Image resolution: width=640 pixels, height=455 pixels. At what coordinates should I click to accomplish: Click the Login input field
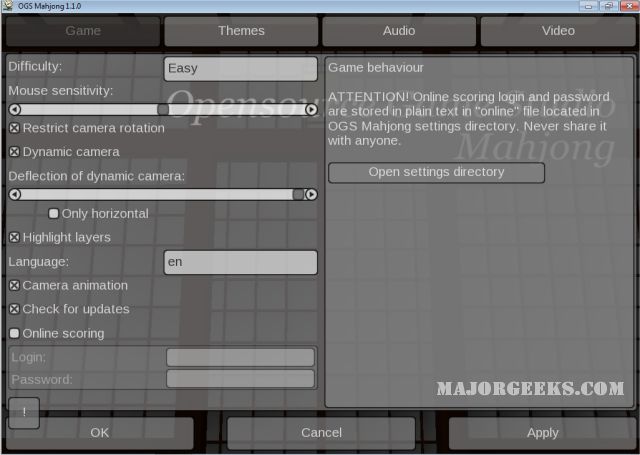[240, 357]
